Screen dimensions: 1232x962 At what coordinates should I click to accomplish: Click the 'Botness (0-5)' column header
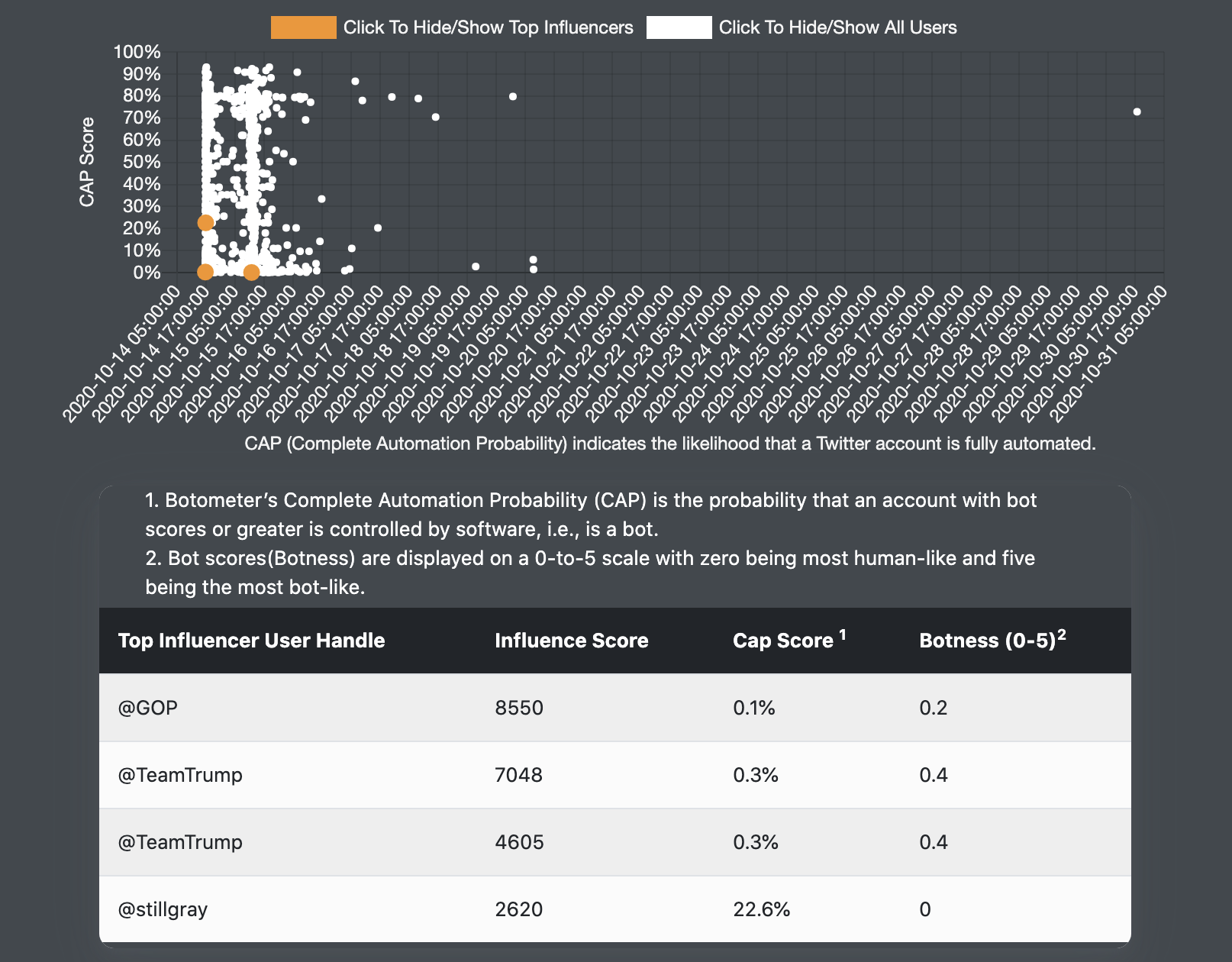coord(987,641)
